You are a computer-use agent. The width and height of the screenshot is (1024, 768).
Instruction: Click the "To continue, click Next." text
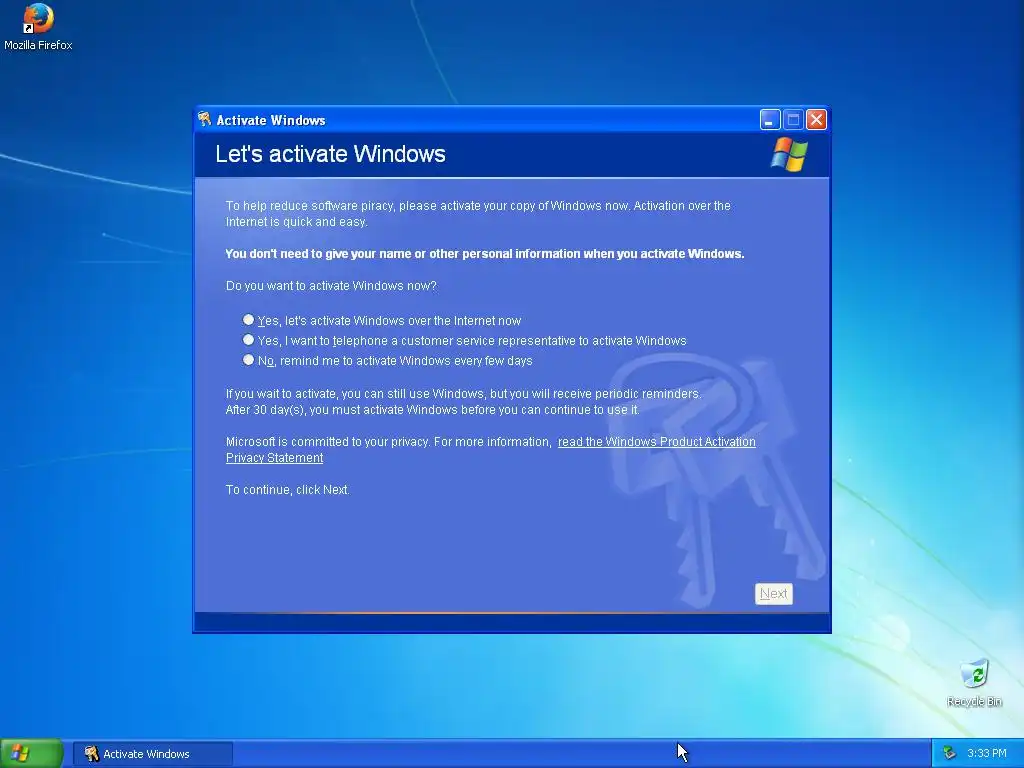pos(287,490)
